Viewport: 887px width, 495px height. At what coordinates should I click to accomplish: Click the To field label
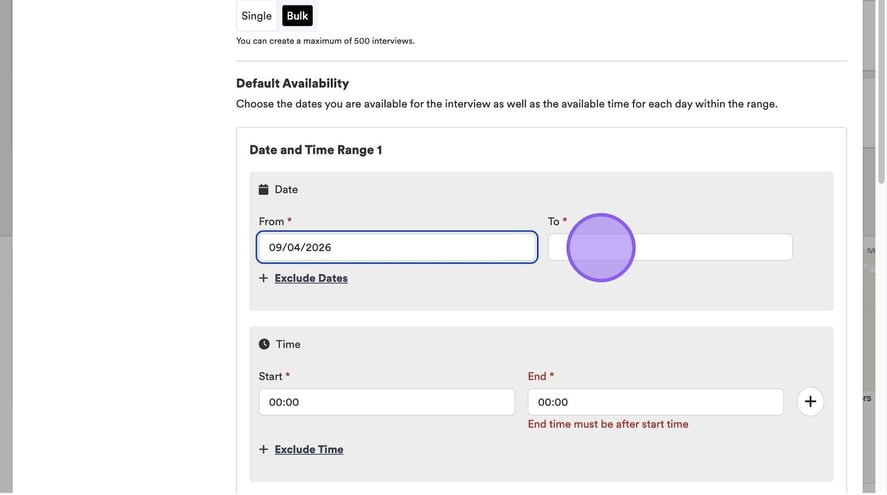[553, 222]
